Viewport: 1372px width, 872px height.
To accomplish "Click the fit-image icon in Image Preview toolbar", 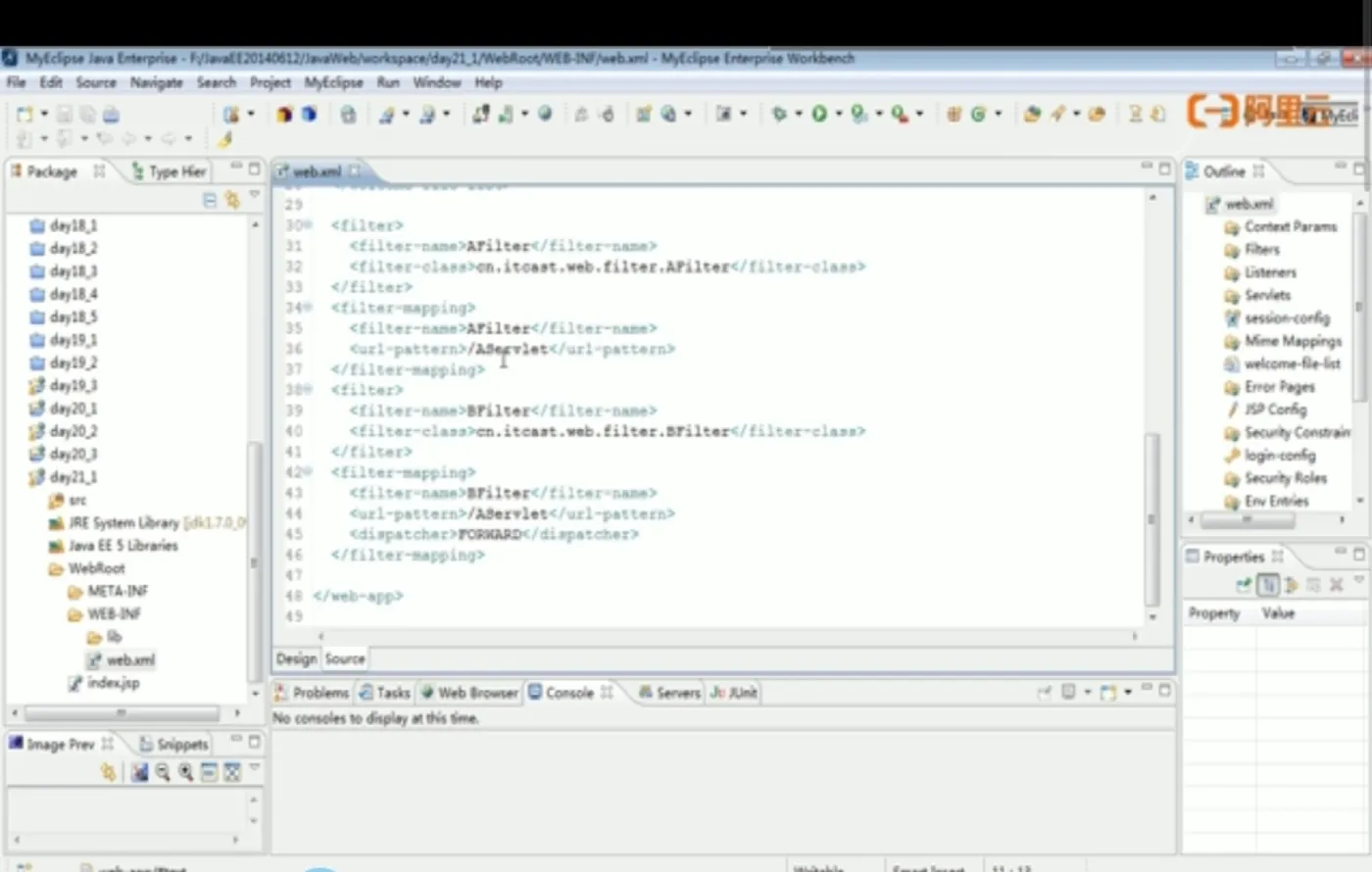I will pyautogui.click(x=232, y=772).
